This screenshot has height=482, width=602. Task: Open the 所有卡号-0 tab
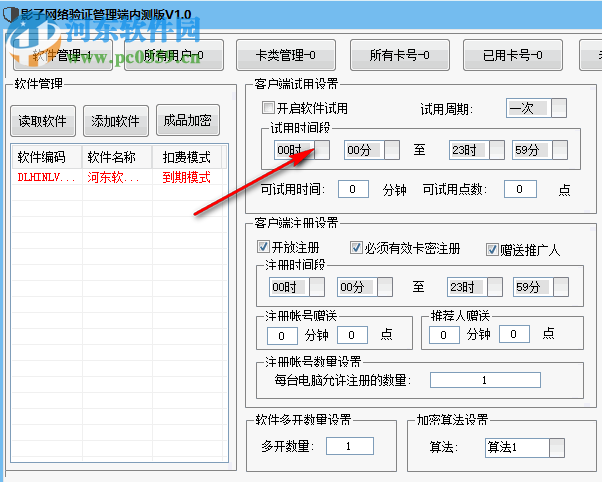(400, 55)
